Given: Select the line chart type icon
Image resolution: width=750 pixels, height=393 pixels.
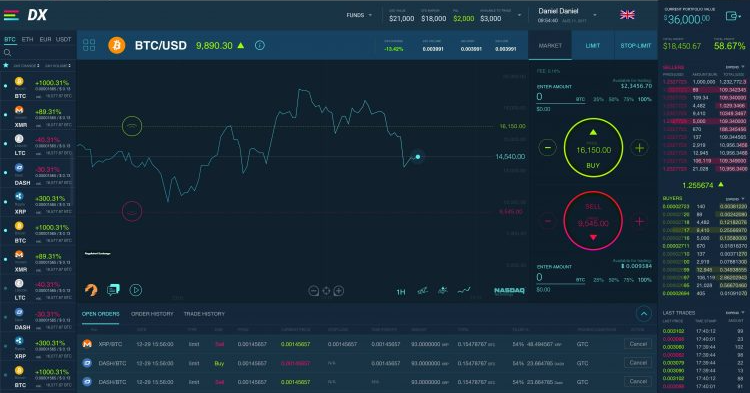Looking at the screenshot, I should [x=464, y=290].
